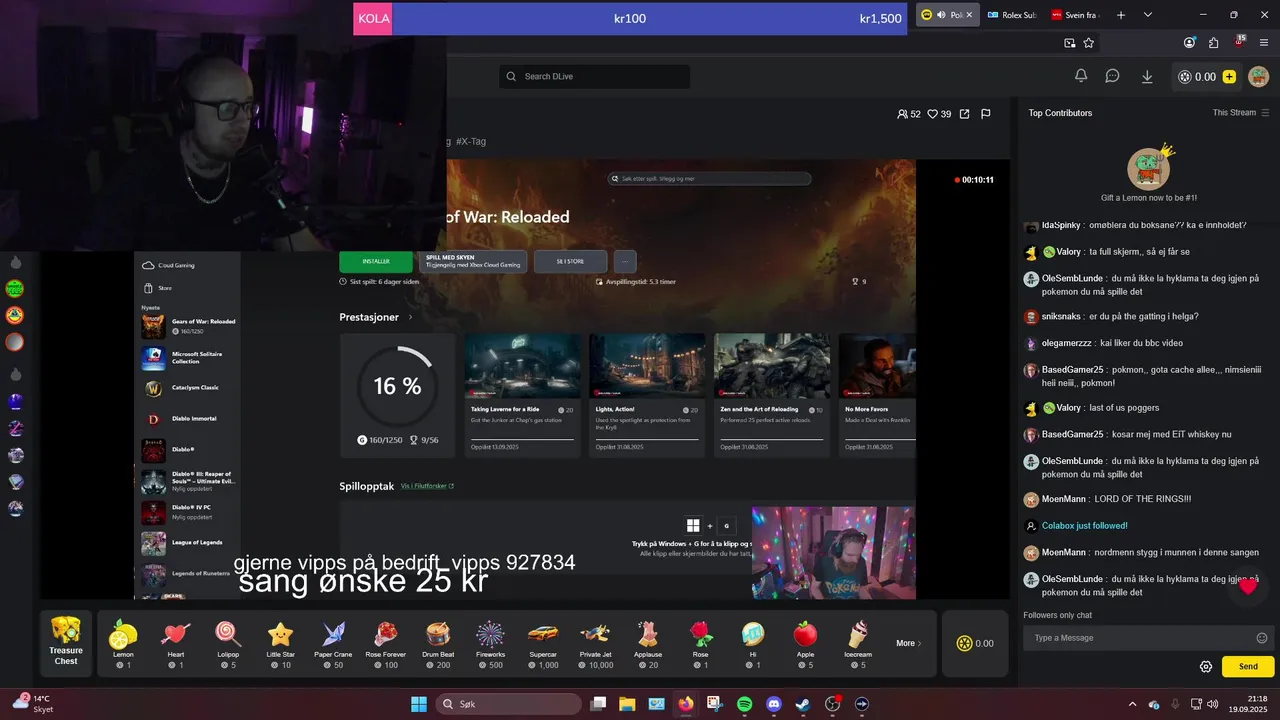Open the list all tabs chevron

coord(1148,15)
